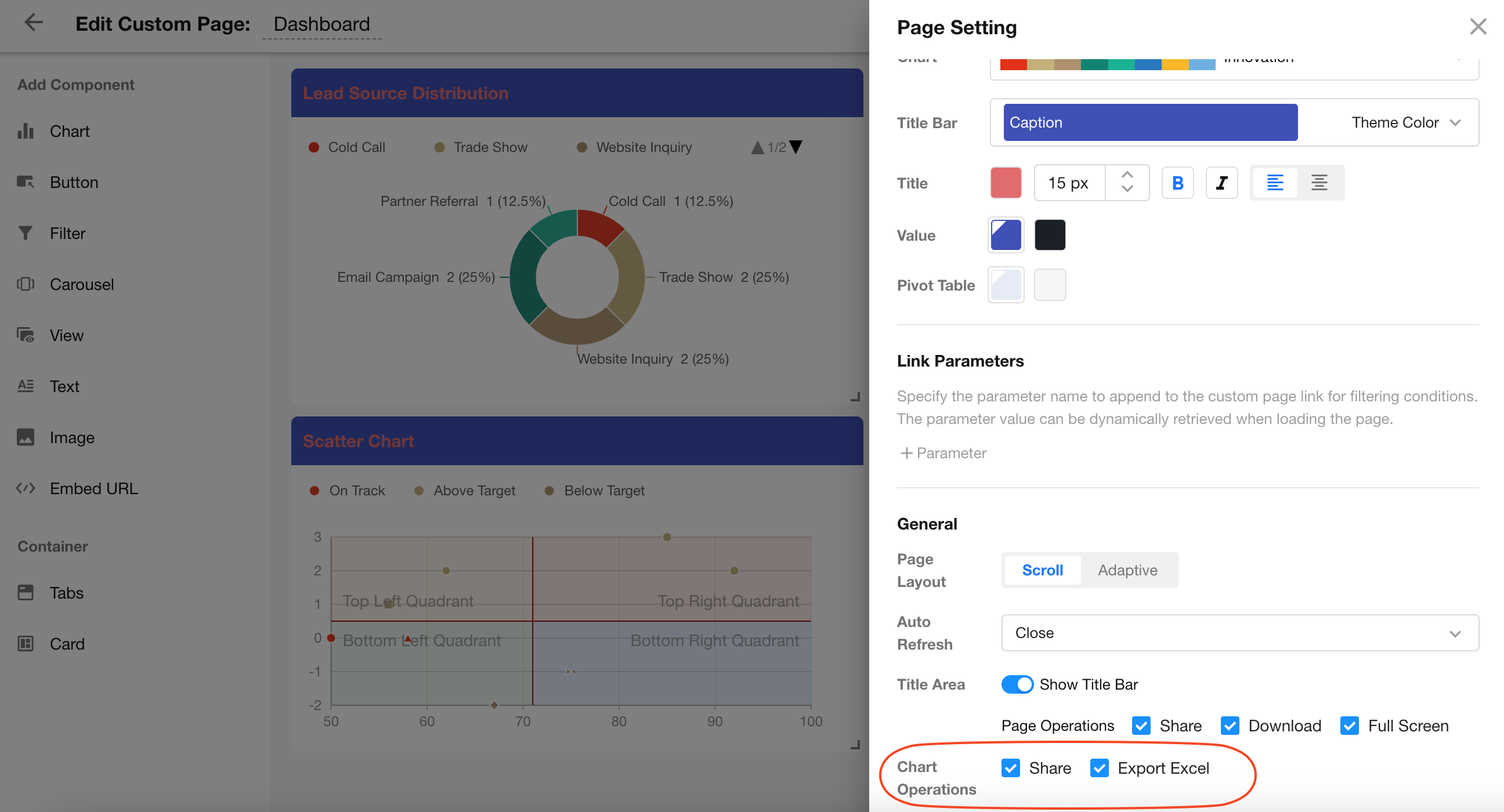
Task: Add a Filter component
Action: click(67, 234)
